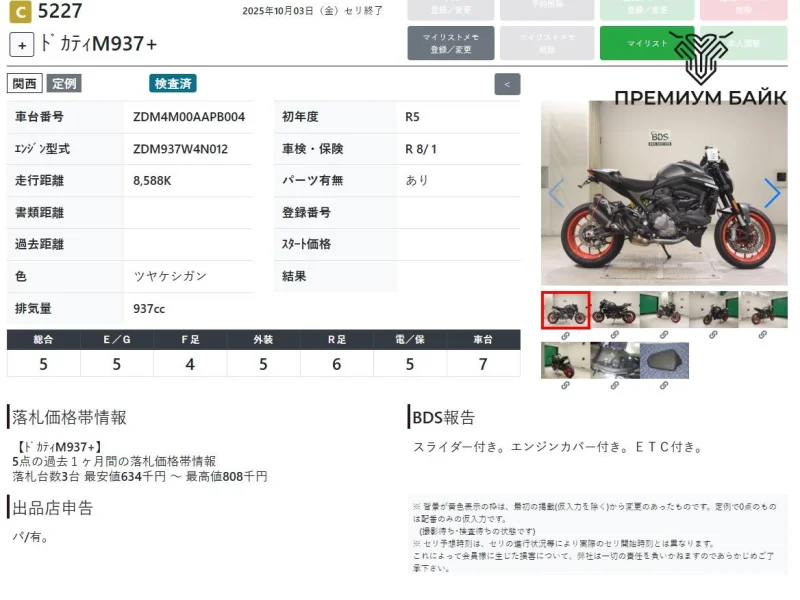Open マイリストメモ 登録/変更 button
The width and height of the screenshot is (800, 600).
click(x=451, y=43)
